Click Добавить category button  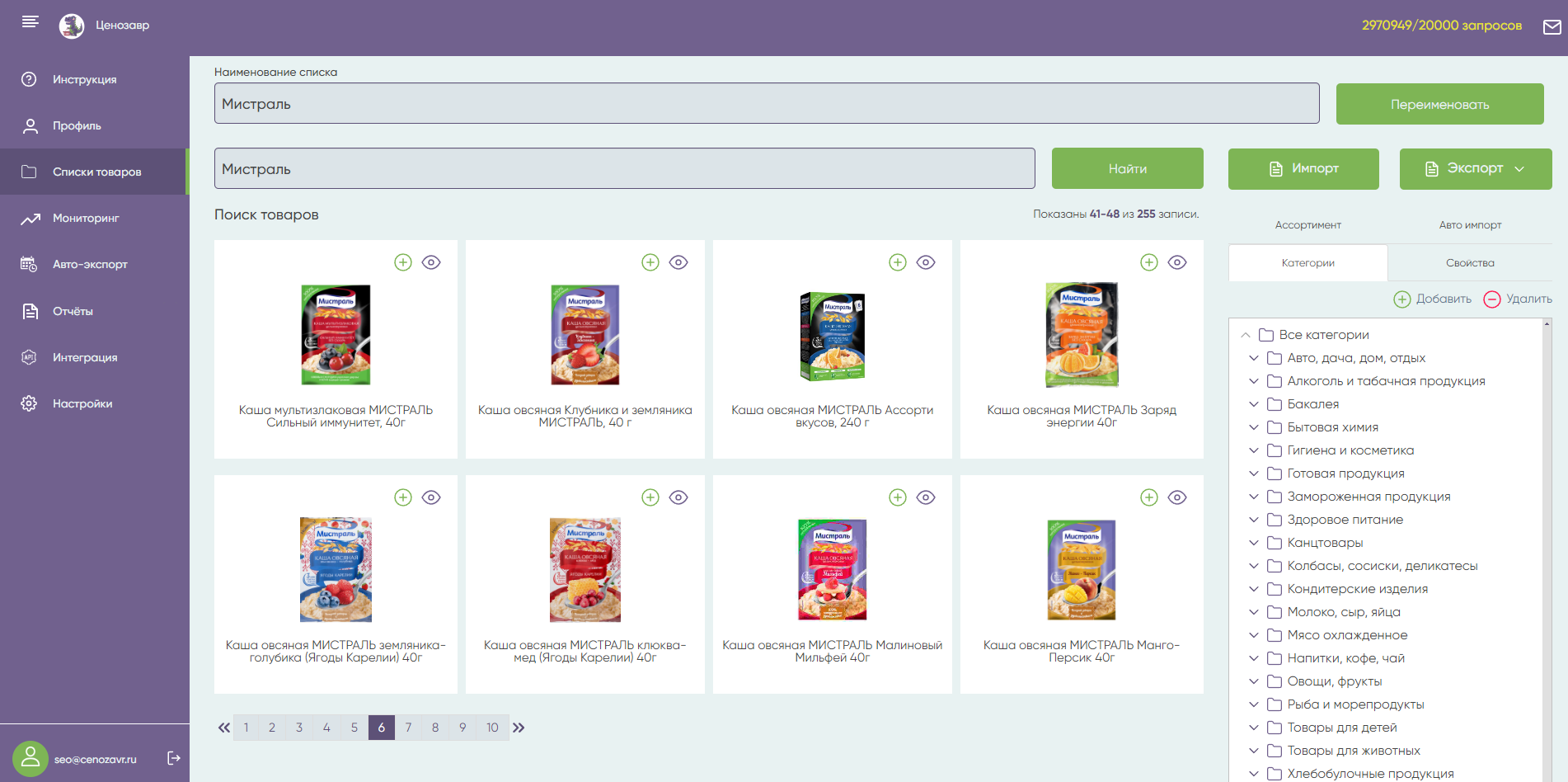pos(1433,299)
